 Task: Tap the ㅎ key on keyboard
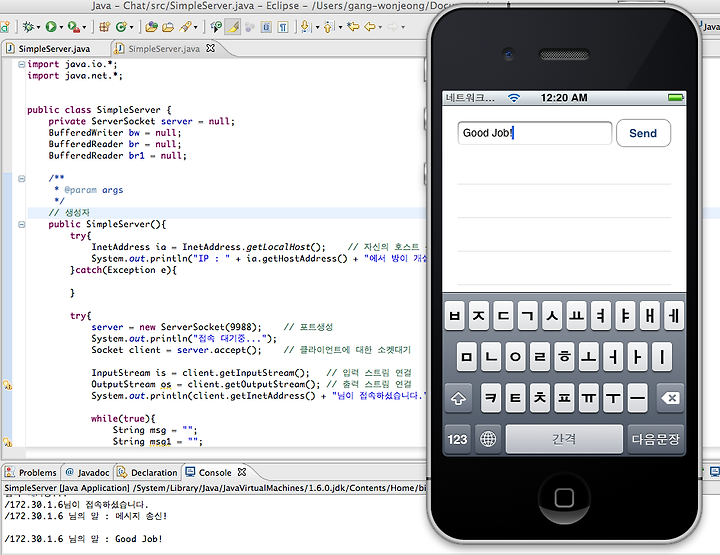tap(564, 357)
